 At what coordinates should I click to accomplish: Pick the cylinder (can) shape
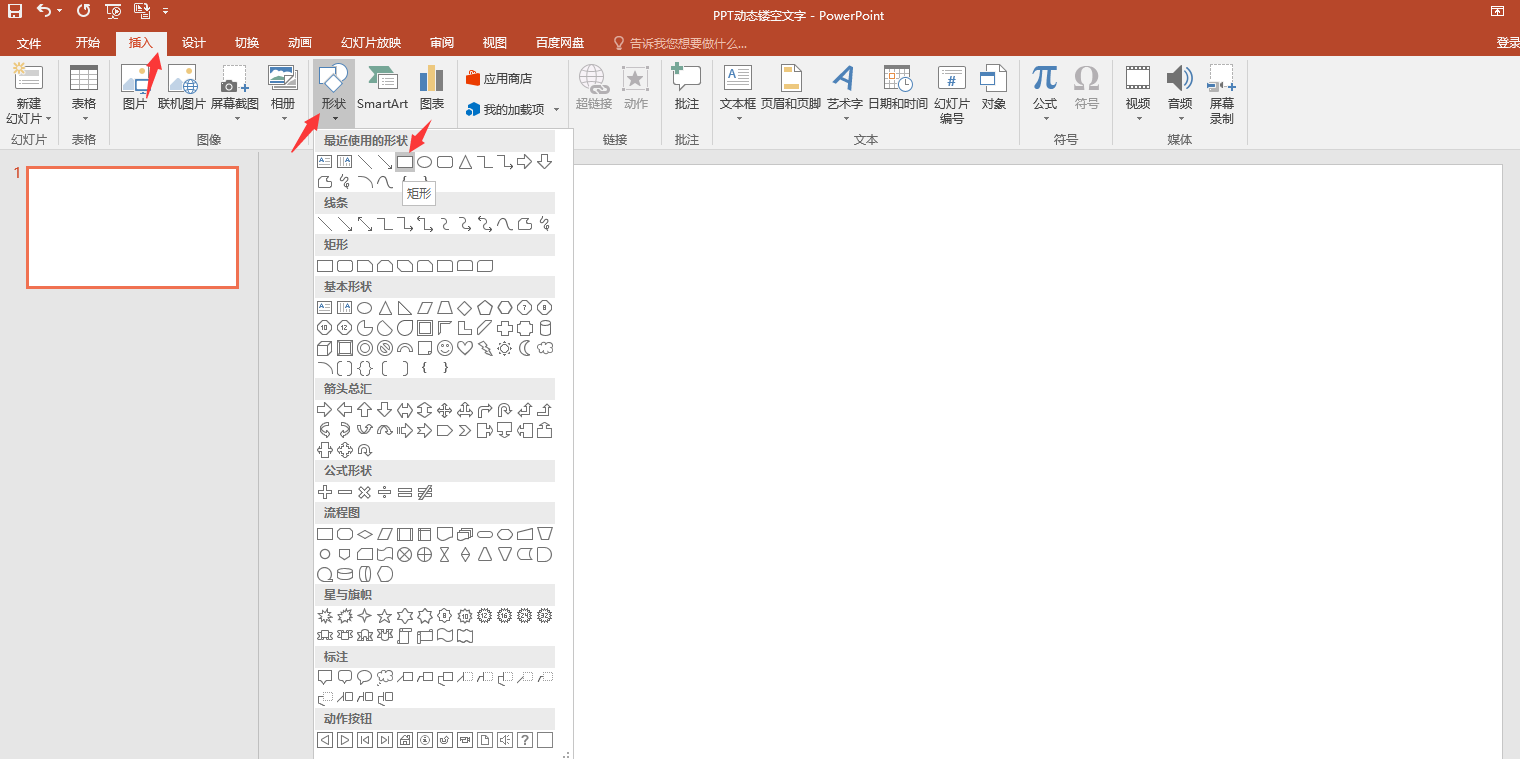pos(545,328)
